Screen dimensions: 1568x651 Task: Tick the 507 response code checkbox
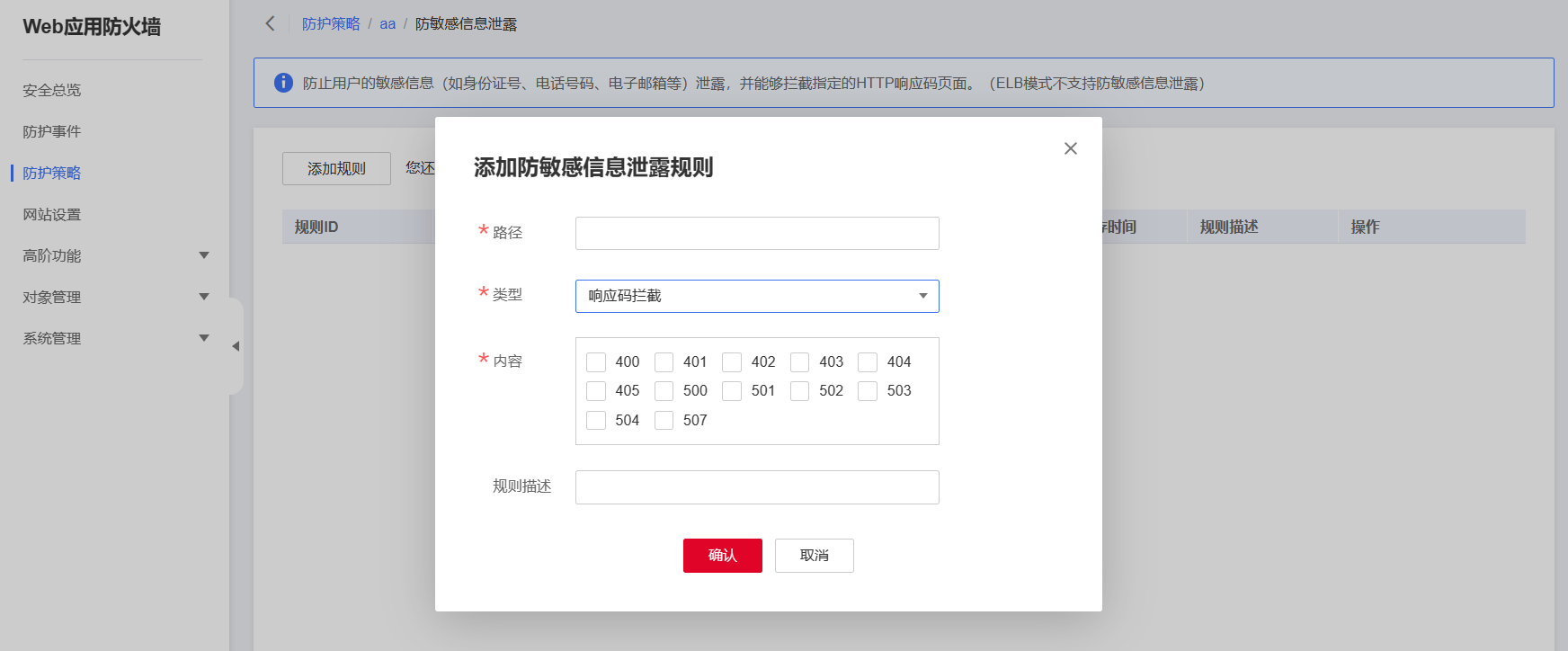(664, 421)
